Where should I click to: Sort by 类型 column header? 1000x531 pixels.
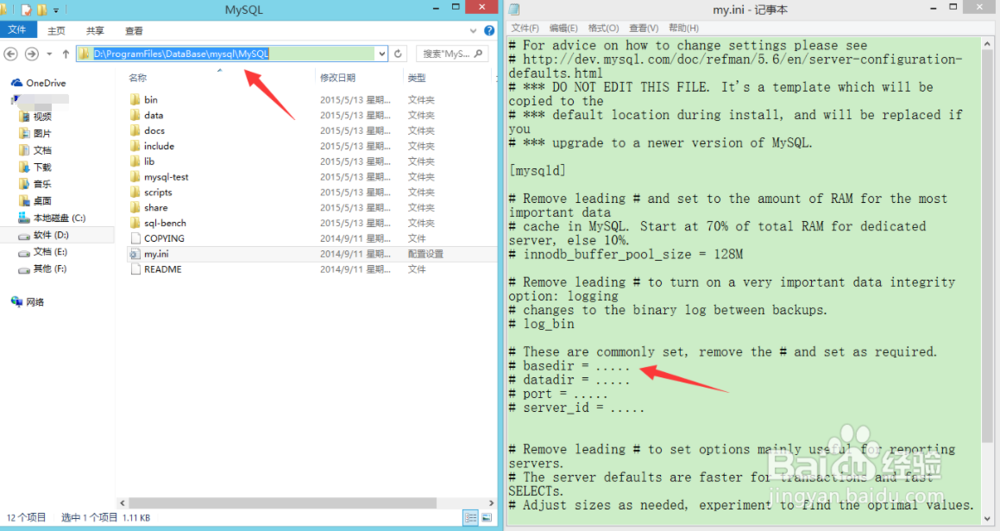coord(416,78)
